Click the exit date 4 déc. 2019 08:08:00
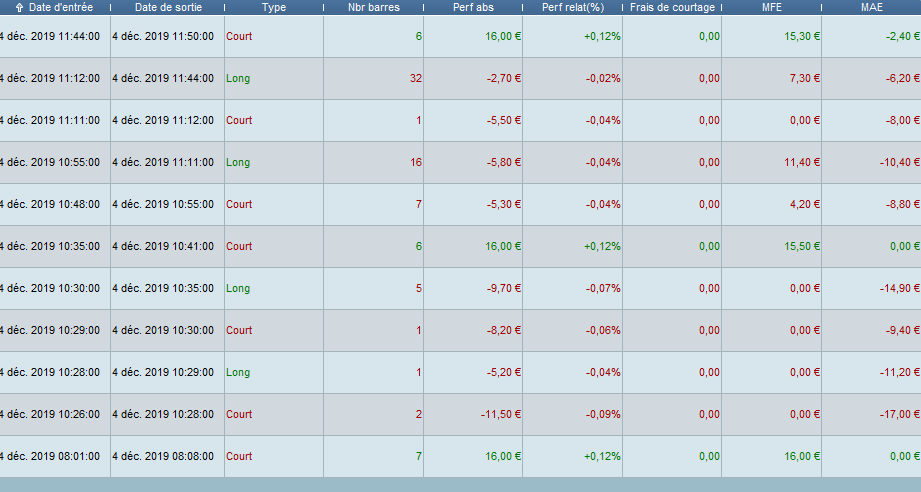 pos(163,456)
